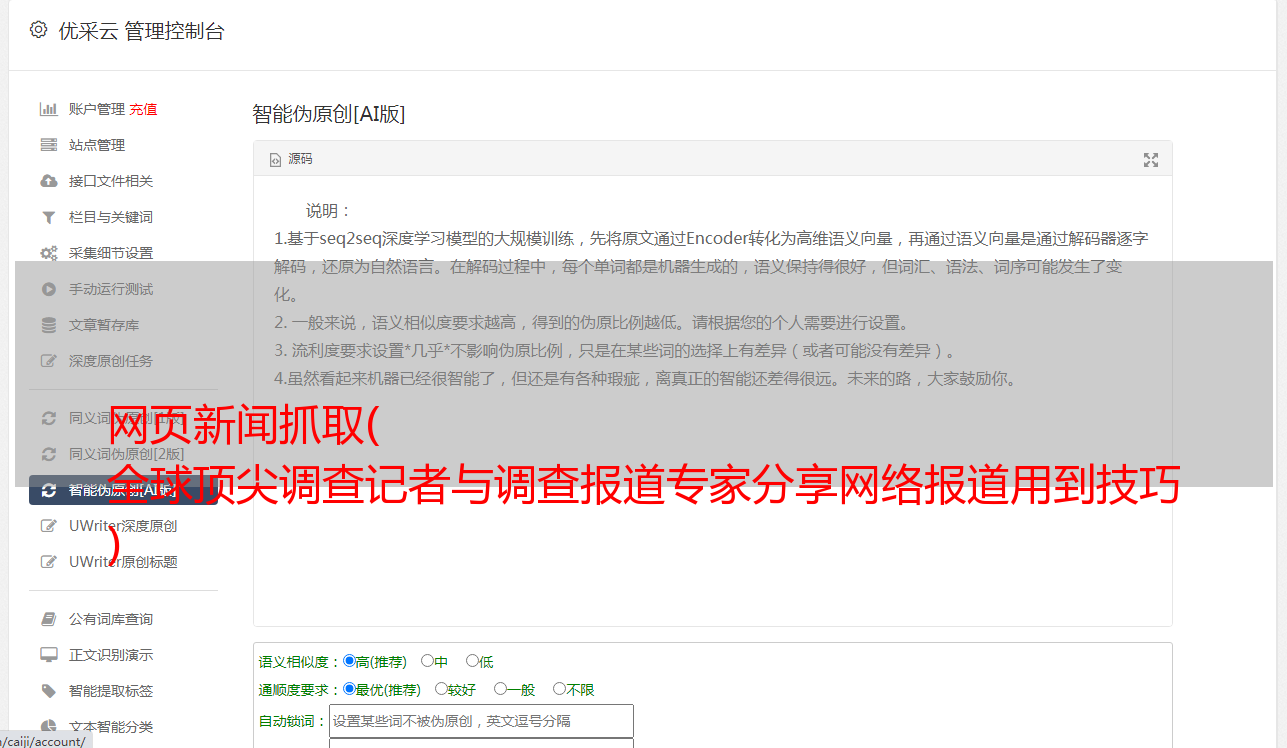This screenshot has width=1287, height=748.
Task: Click the 正文识别演示 monitor icon
Action: point(48,655)
